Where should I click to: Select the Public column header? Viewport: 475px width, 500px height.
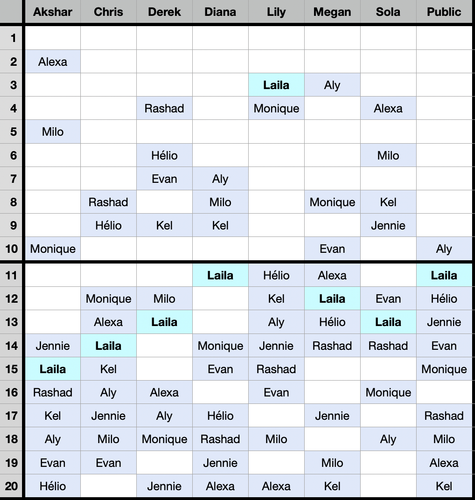point(444,12)
